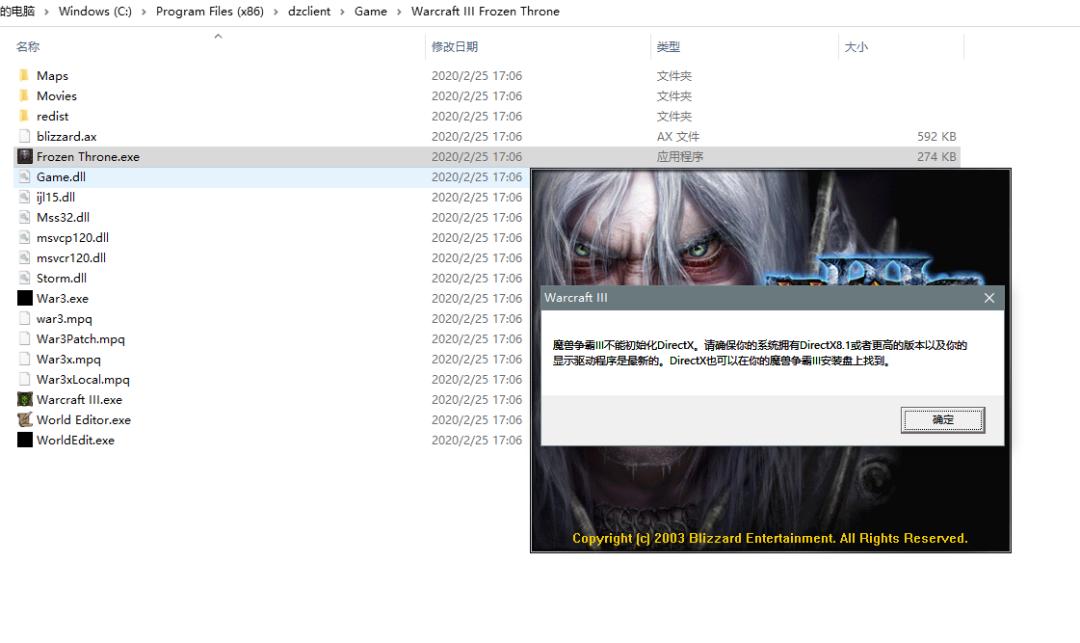Click the Storm.dll file icon
The width and height of the screenshot is (1080, 643).
tap(24, 278)
